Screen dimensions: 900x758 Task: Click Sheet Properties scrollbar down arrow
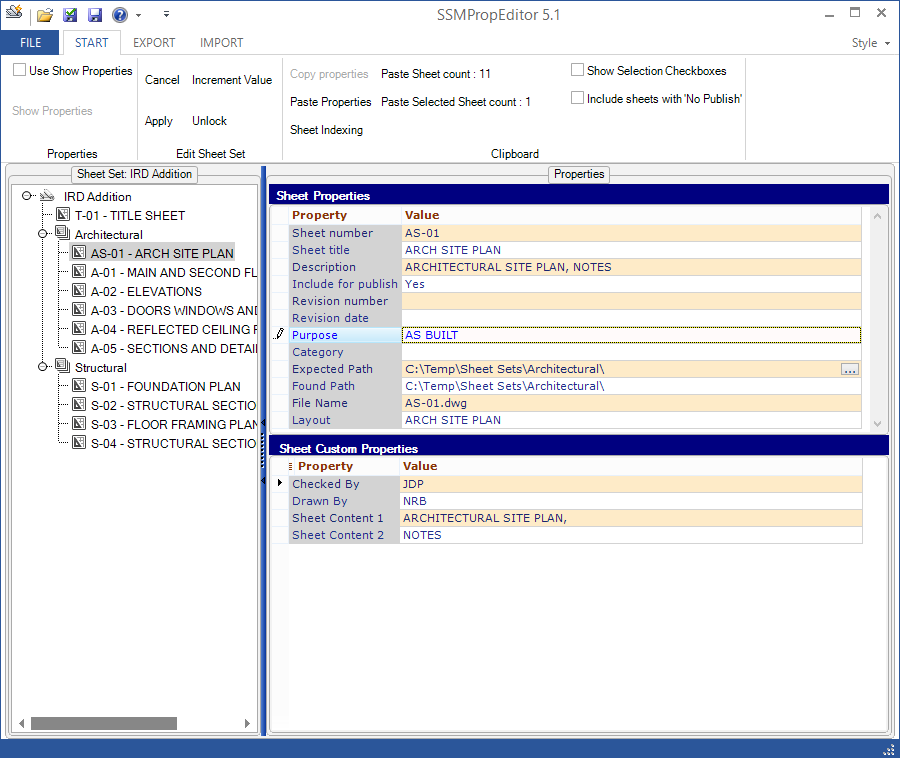877,423
